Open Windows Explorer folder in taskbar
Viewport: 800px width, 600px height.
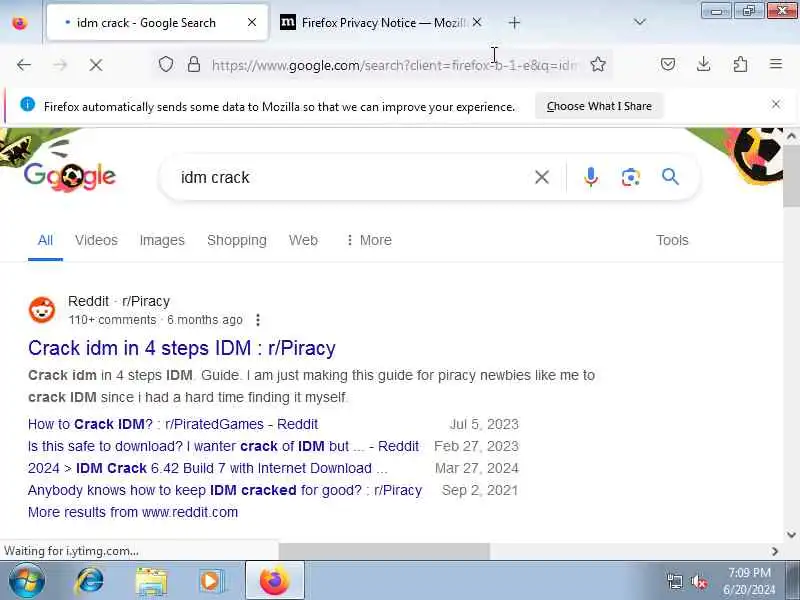(x=151, y=581)
